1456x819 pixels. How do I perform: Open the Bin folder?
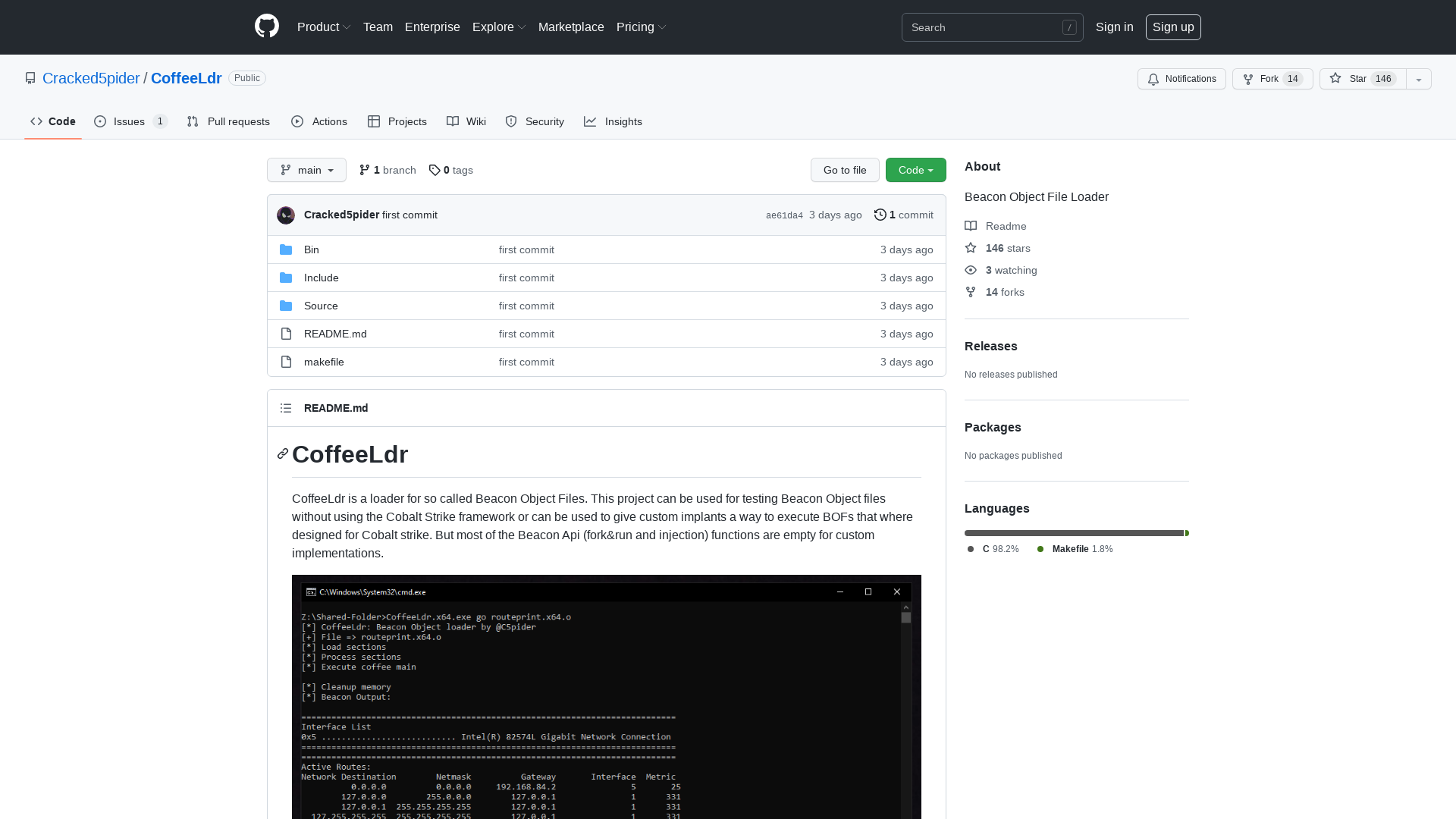(x=311, y=249)
